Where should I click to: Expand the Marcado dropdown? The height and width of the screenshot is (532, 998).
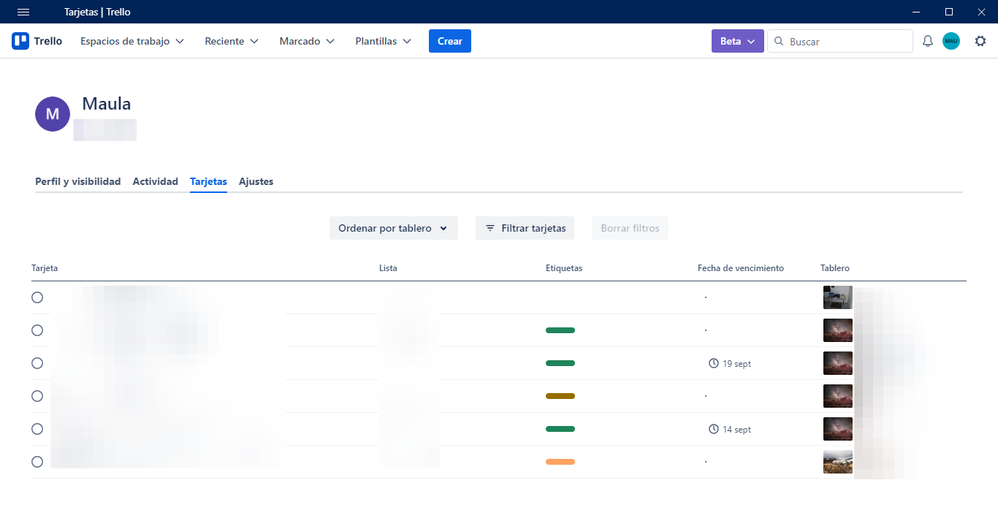coord(306,41)
